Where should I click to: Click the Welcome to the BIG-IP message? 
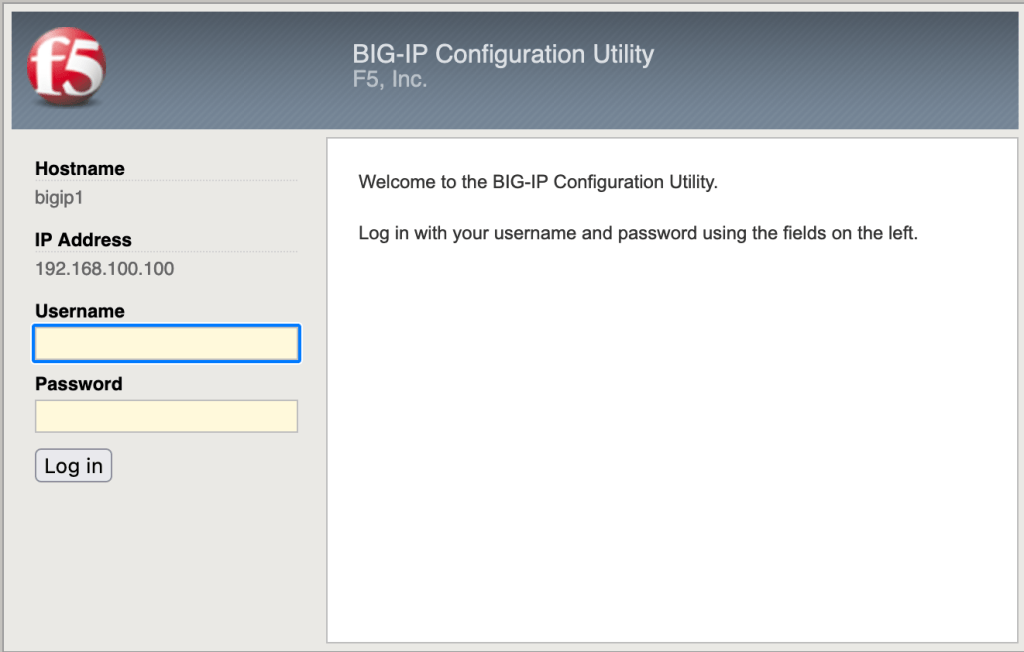(538, 182)
